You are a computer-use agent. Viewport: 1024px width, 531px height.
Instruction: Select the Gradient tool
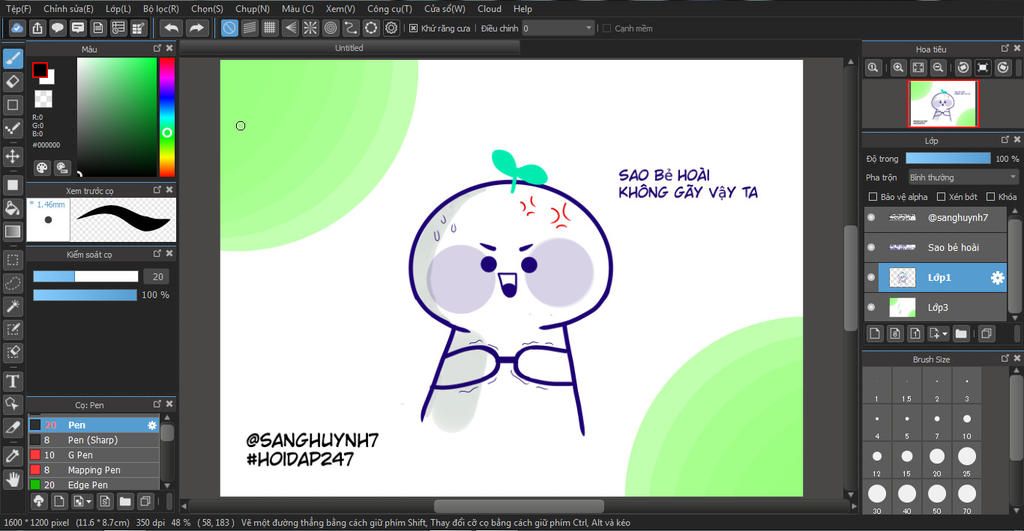(13, 231)
